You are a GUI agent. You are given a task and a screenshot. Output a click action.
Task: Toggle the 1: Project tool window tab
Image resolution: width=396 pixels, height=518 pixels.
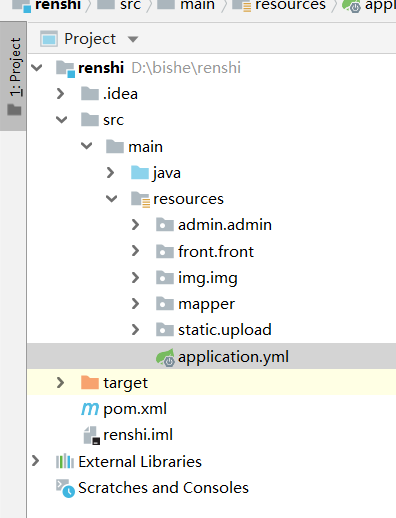point(13,76)
